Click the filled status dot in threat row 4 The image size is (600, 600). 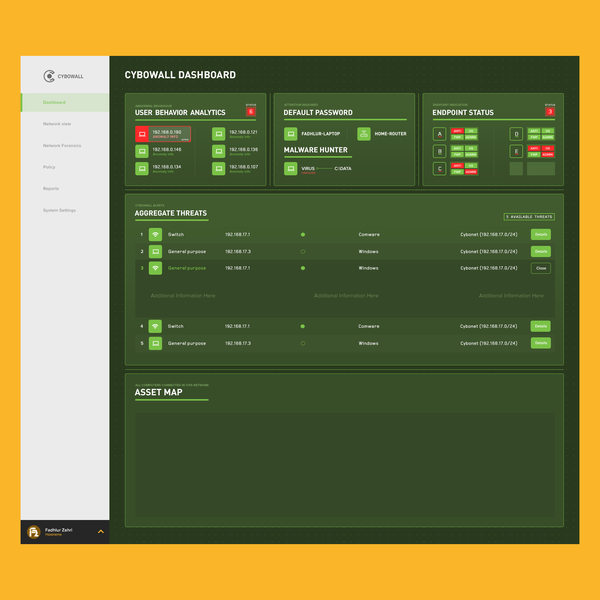click(302, 326)
